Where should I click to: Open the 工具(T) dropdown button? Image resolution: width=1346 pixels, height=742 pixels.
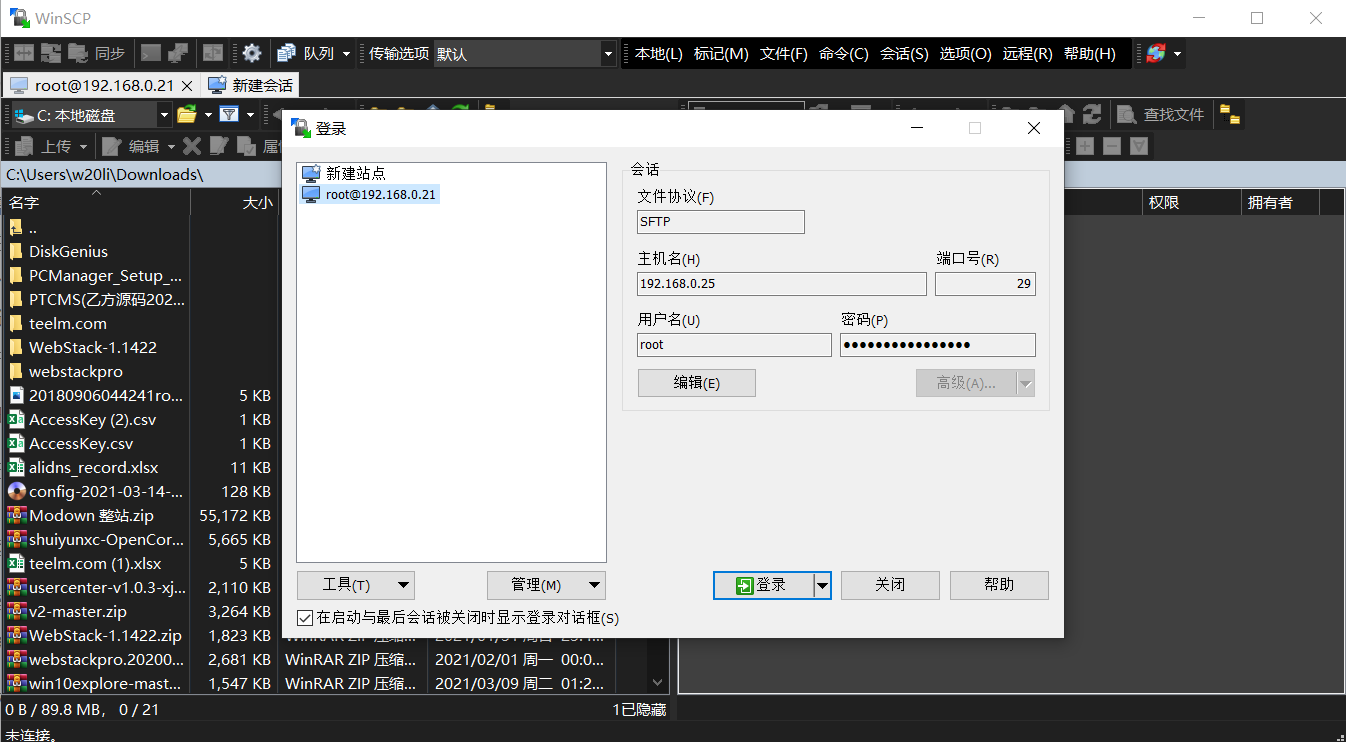[356, 585]
